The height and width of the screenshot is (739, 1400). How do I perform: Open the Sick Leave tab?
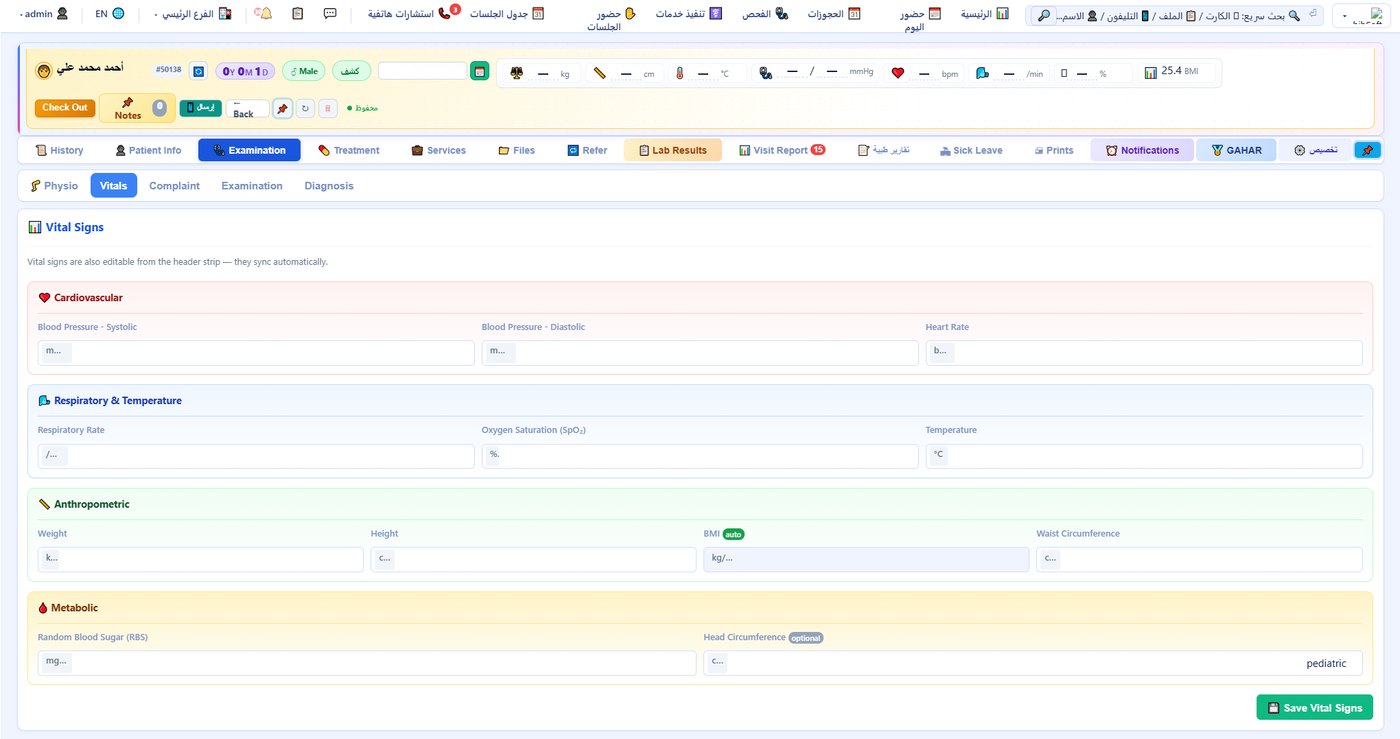tap(971, 150)
